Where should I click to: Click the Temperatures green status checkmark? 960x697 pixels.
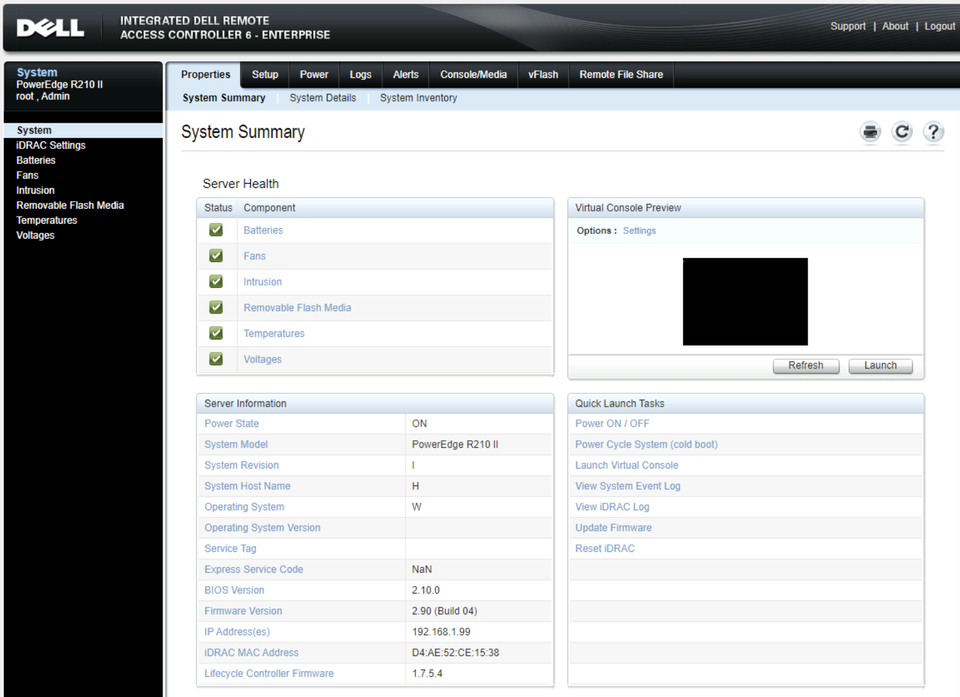[x=216, y=333]
